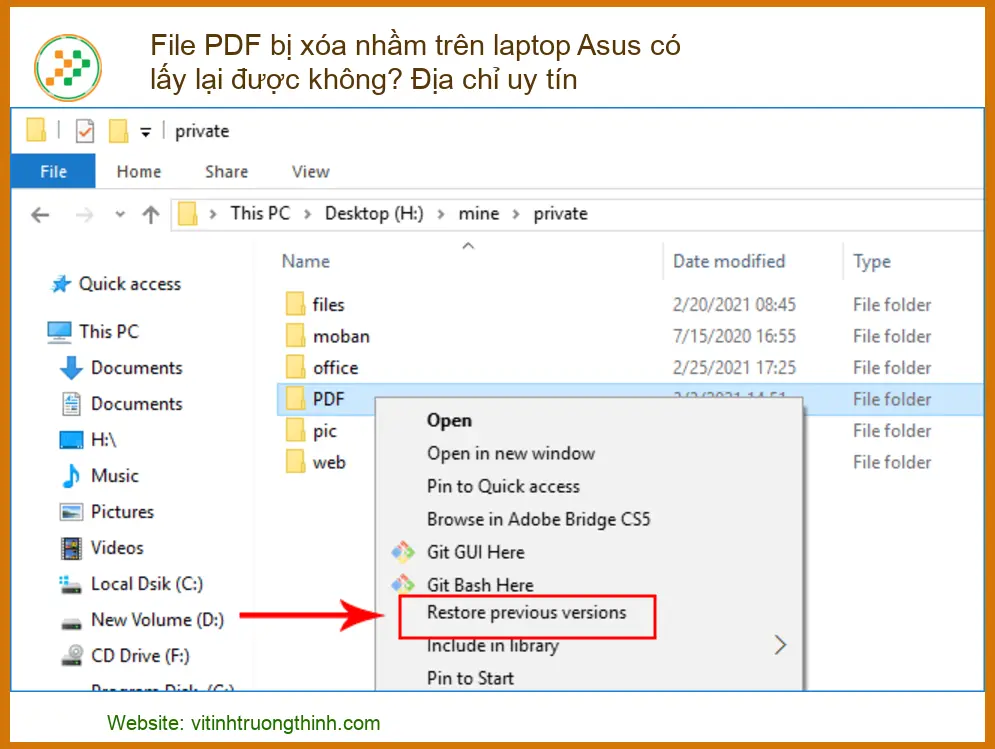Open the recent locations dropdown arrow

coord(119,213)
